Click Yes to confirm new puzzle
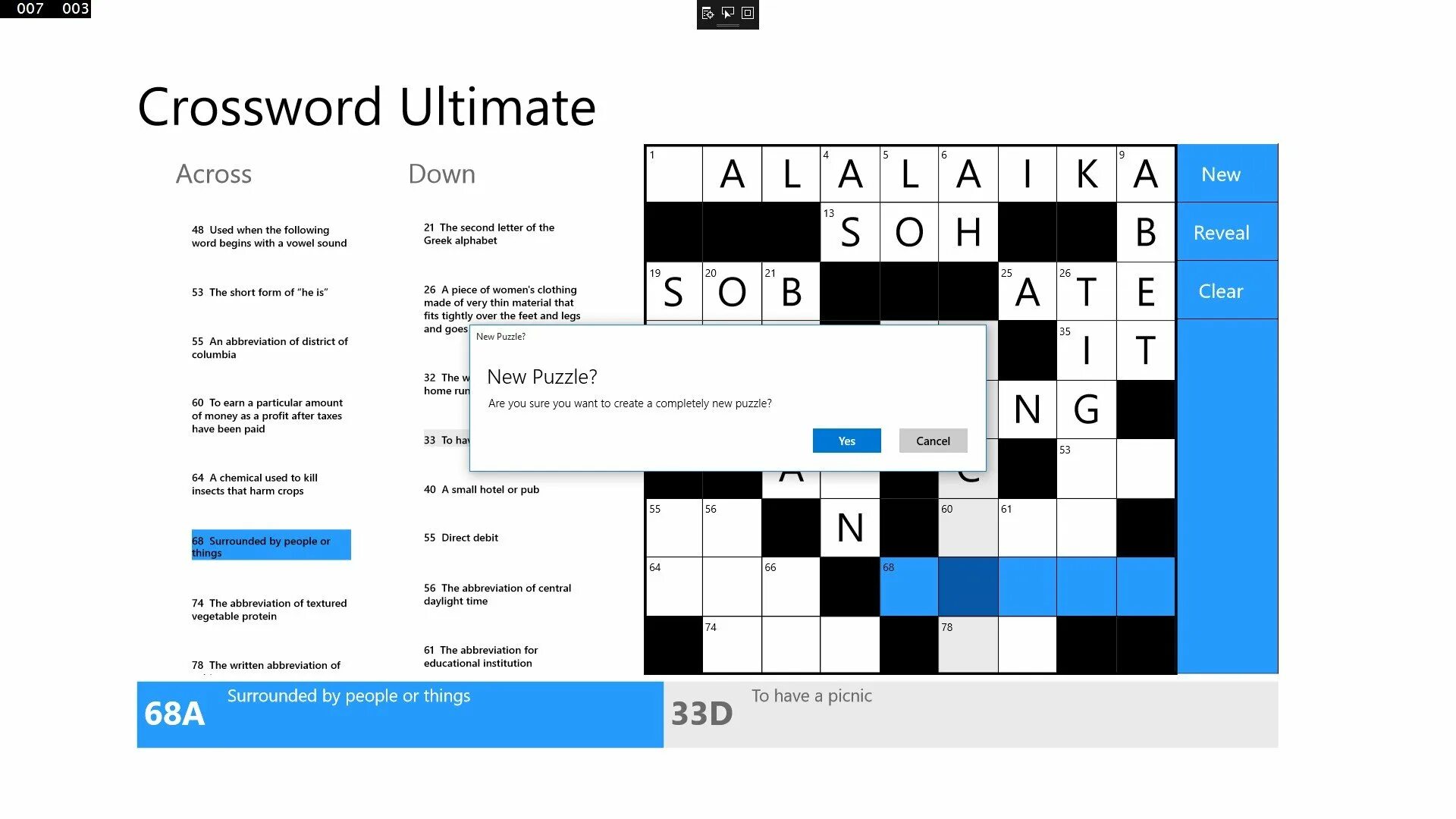The image size is (1456, 819). click(846, 440)
